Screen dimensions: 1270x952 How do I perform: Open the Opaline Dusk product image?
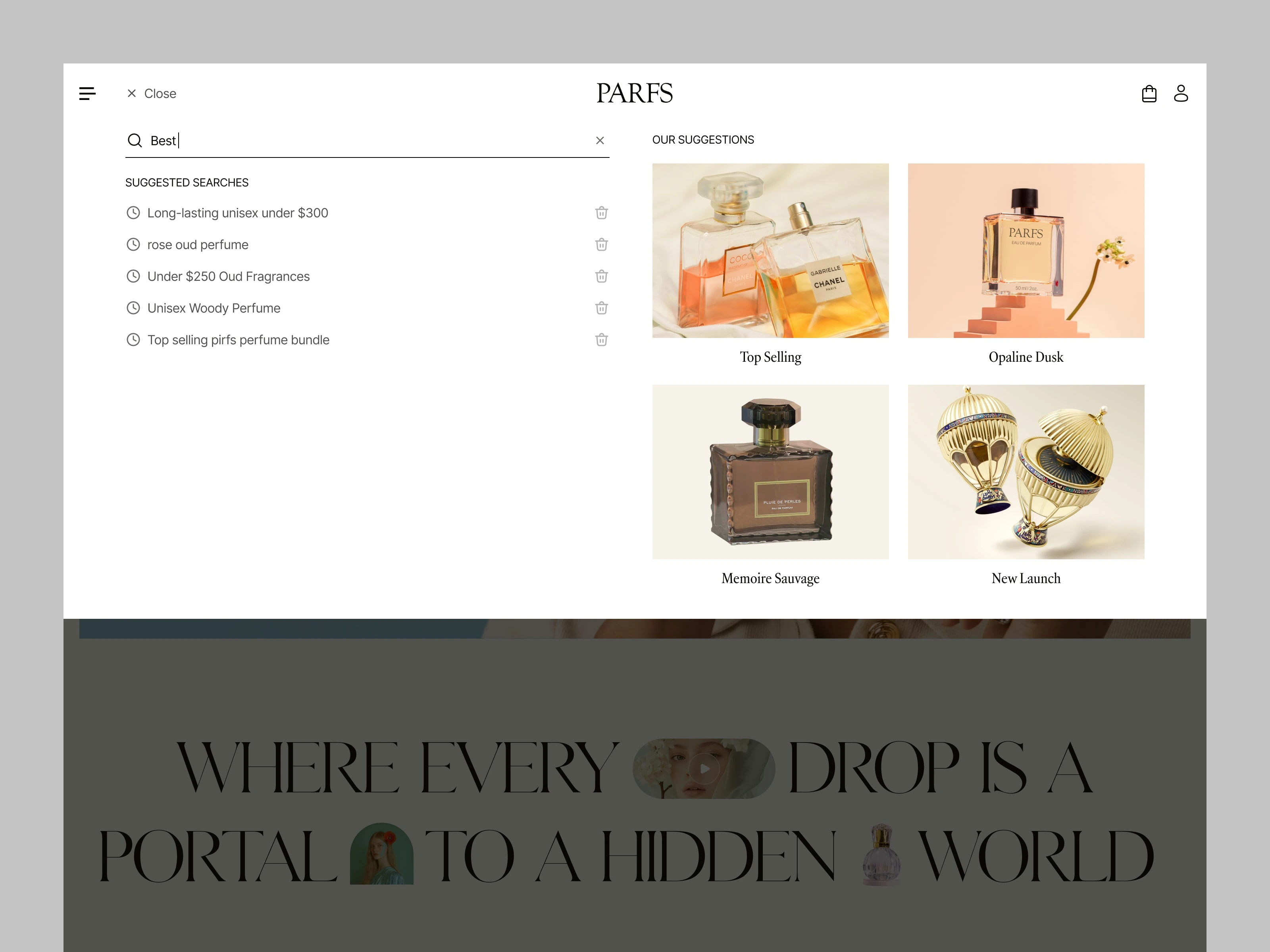(1026, 251)
